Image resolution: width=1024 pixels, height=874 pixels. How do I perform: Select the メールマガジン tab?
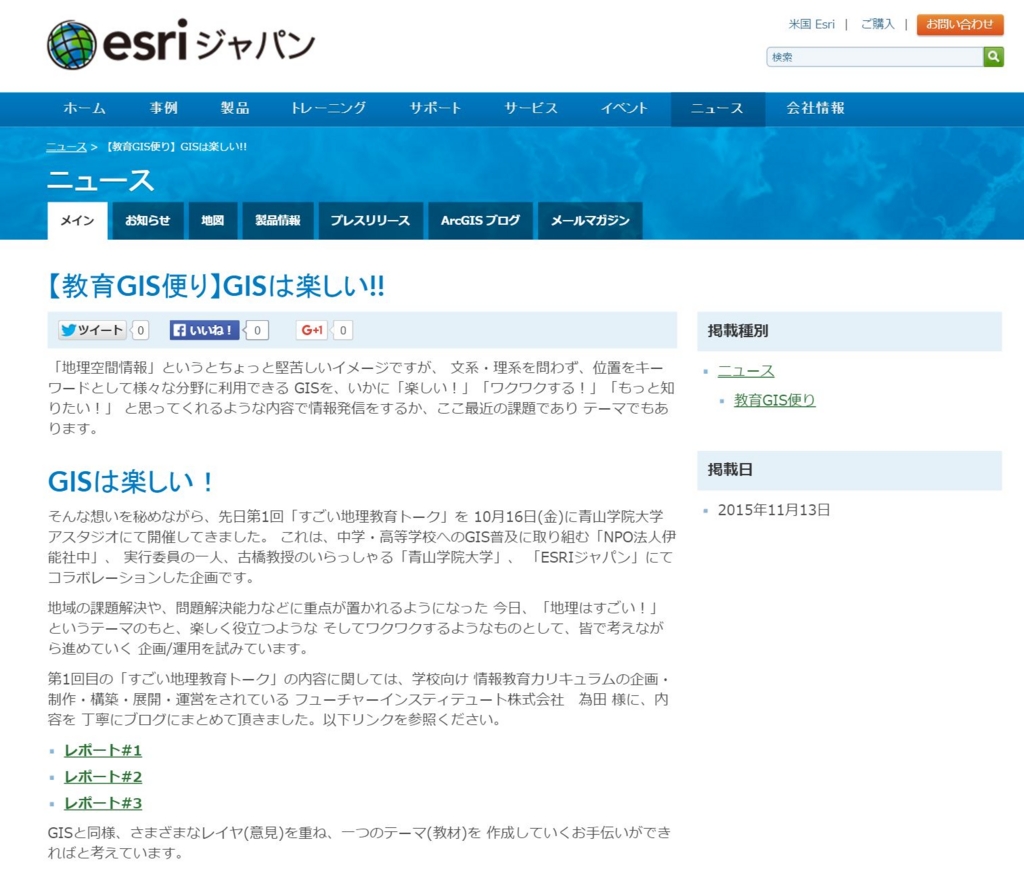[x=590, y=220]
